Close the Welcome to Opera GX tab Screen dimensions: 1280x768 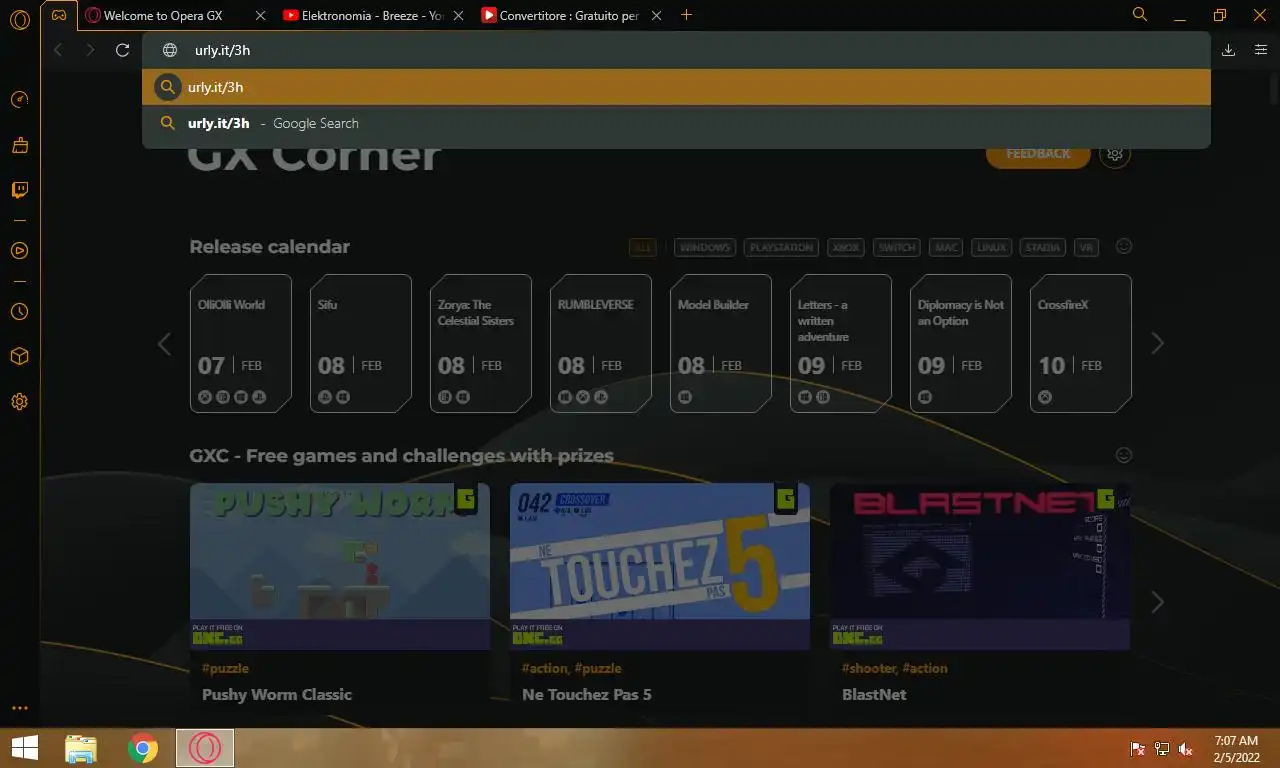(x=260, y=16)
